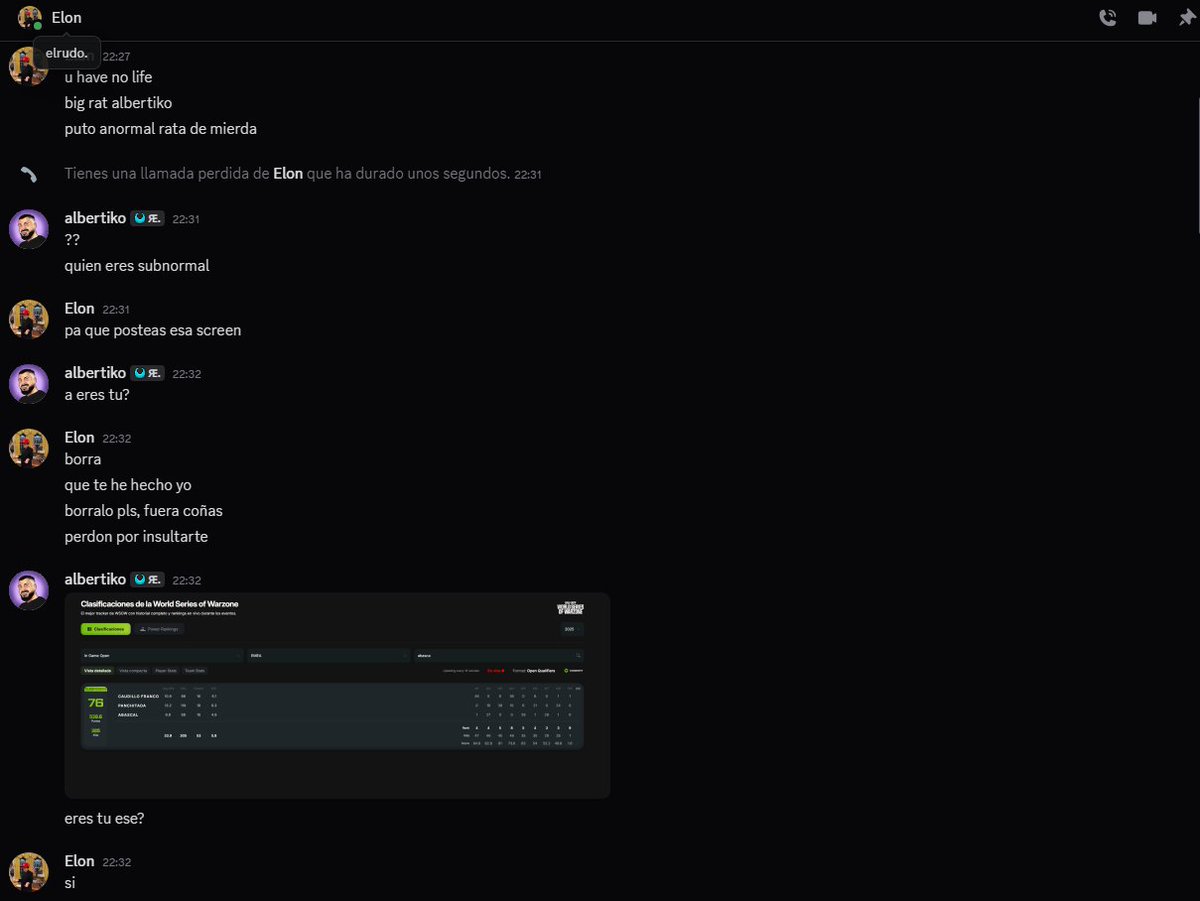Click bold Elon name in missed call notice
This screenshot has height=901, width=1200.
tap(289, 174)
